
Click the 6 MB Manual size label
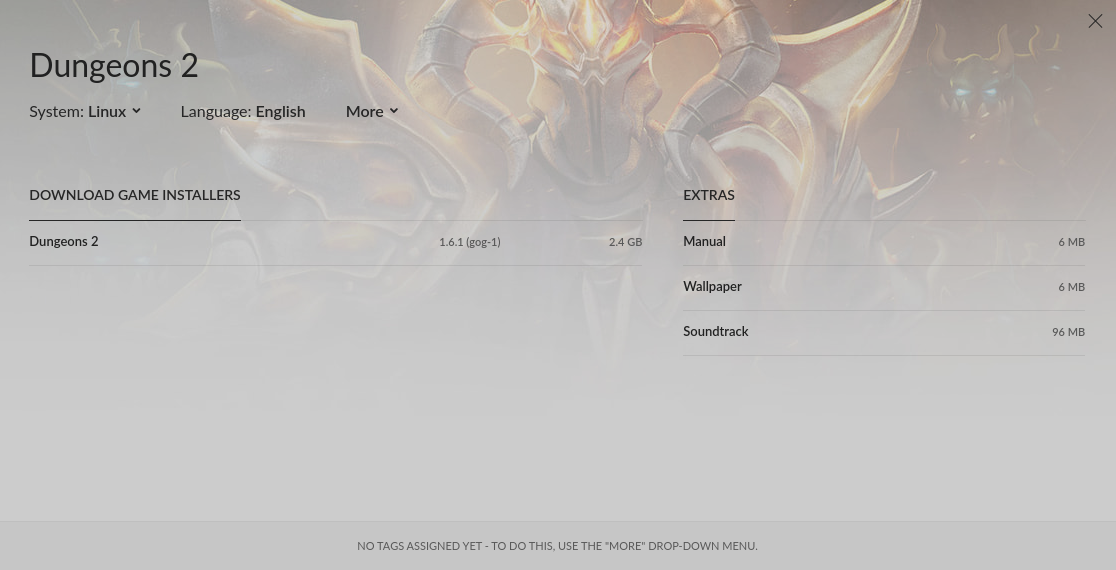coord(1071,242)
